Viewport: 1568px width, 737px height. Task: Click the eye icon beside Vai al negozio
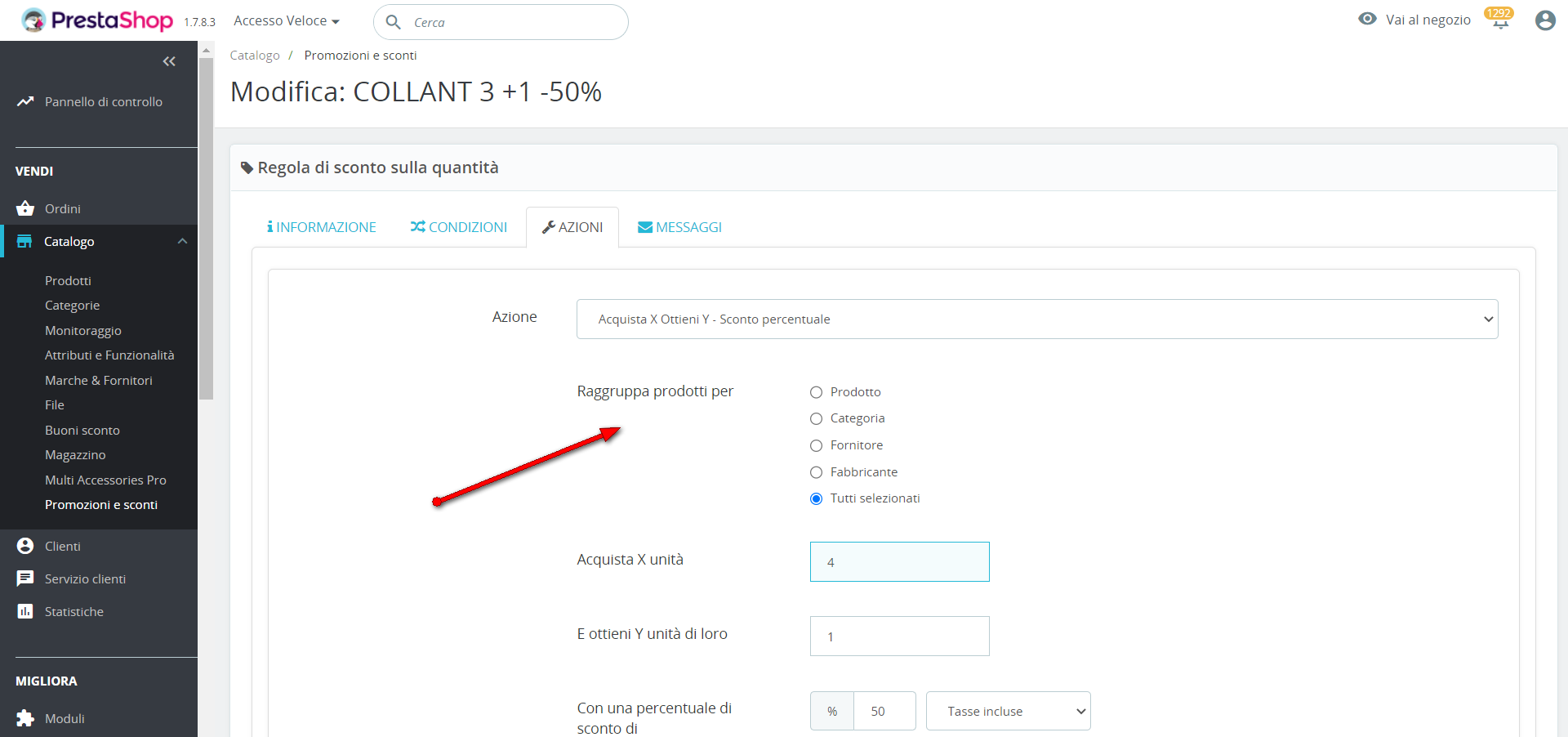(1367, 19)
